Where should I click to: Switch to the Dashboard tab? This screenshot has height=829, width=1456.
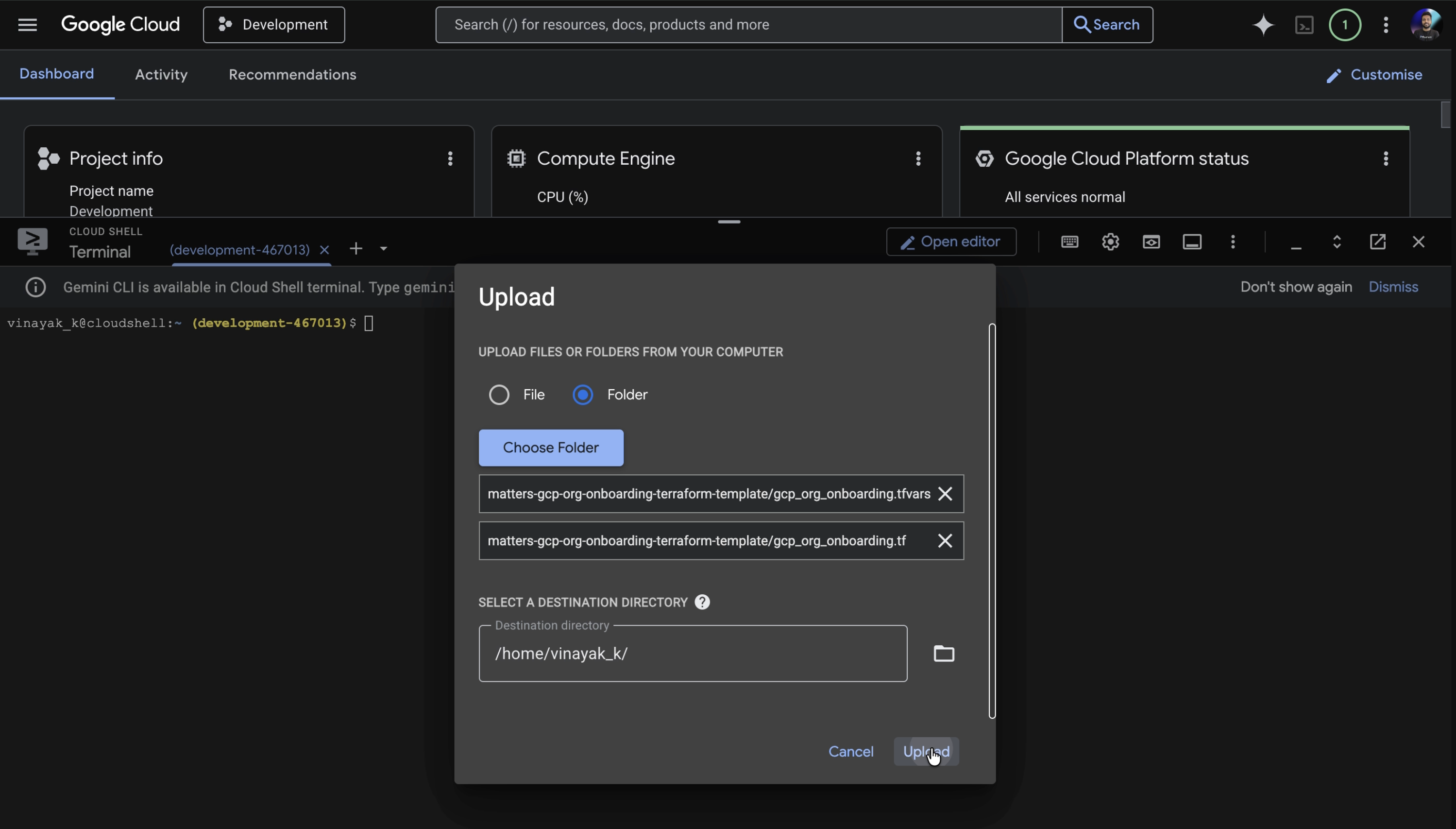(x=57, y=74)
